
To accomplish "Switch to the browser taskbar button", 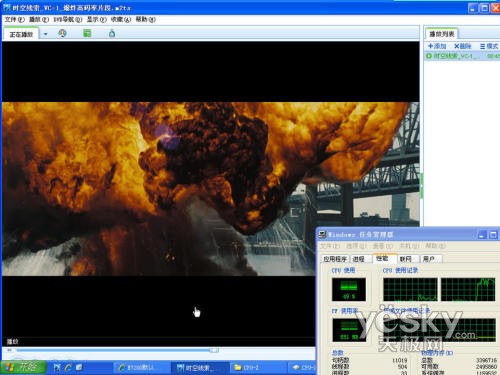I will pos(141,368).
